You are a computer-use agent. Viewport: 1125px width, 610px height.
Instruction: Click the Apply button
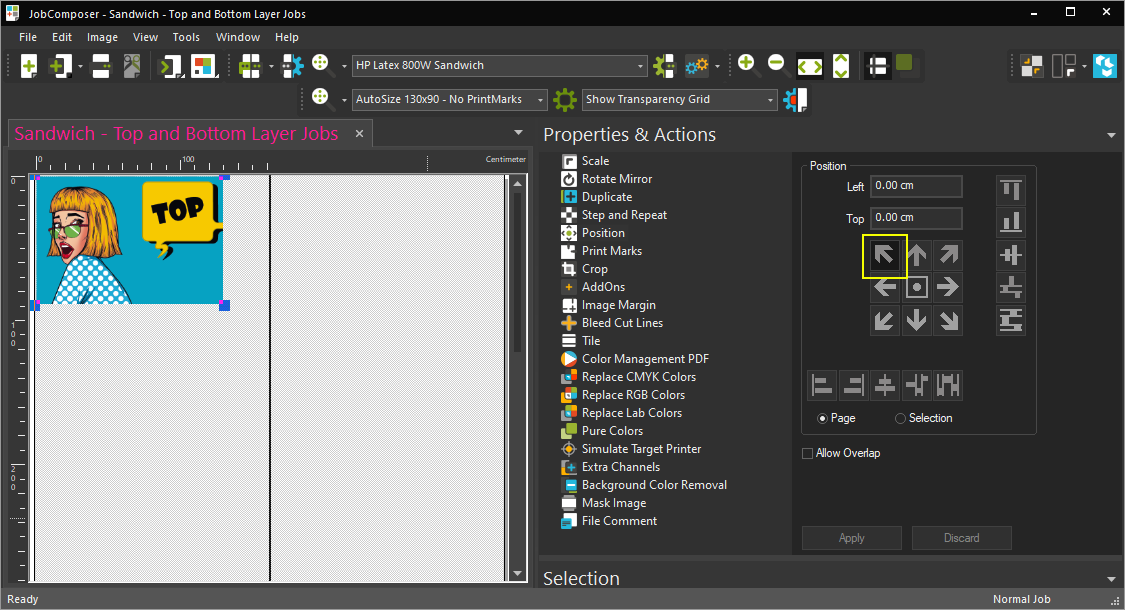point(852,538)
